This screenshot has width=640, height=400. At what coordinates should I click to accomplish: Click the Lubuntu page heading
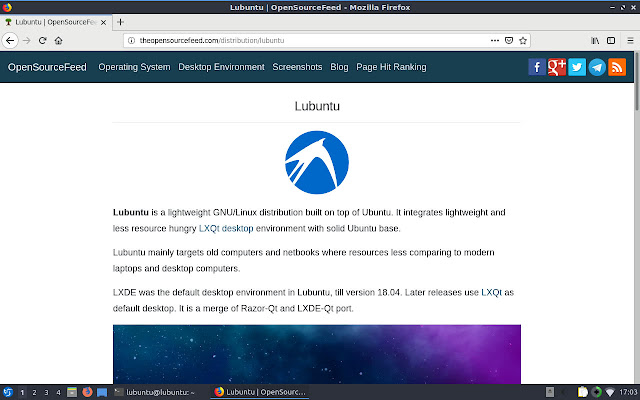tap(317, 106)
